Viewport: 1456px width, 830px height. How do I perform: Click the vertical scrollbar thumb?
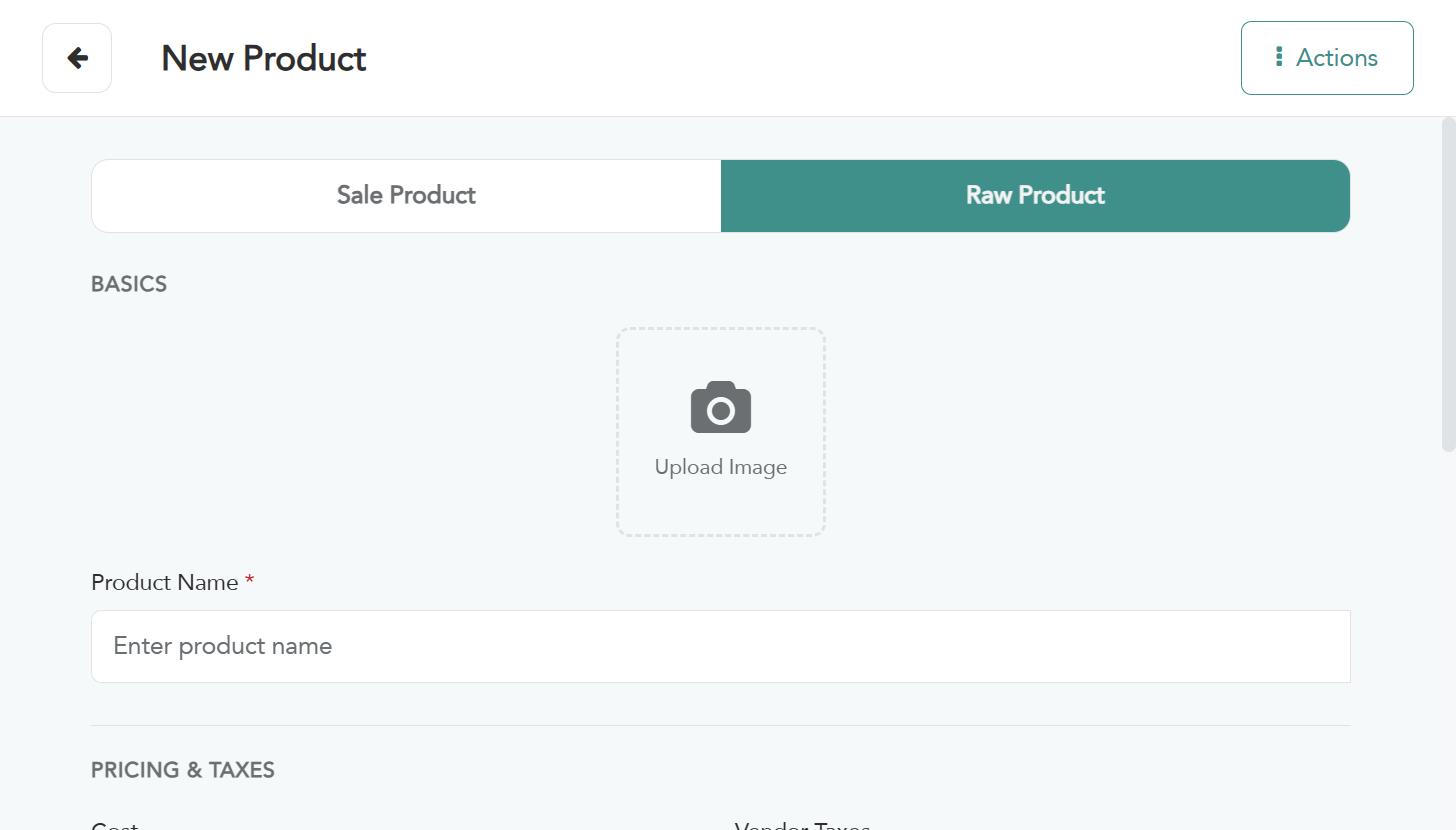(1448, 285)
